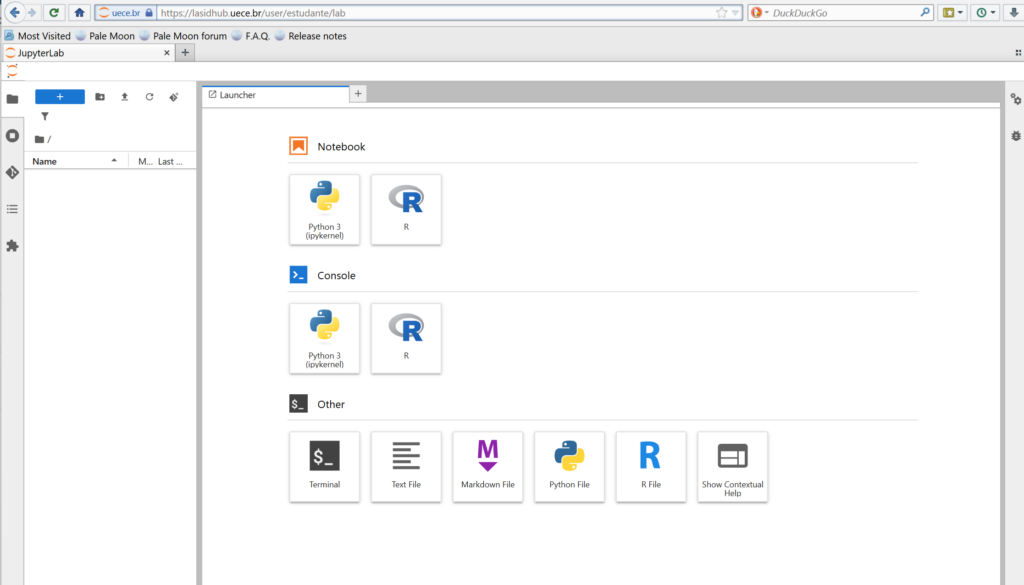Image resolution: width=1024 pixels, height=585 pixels.
Task: Go forward in browser history
Action: [33, 12]
